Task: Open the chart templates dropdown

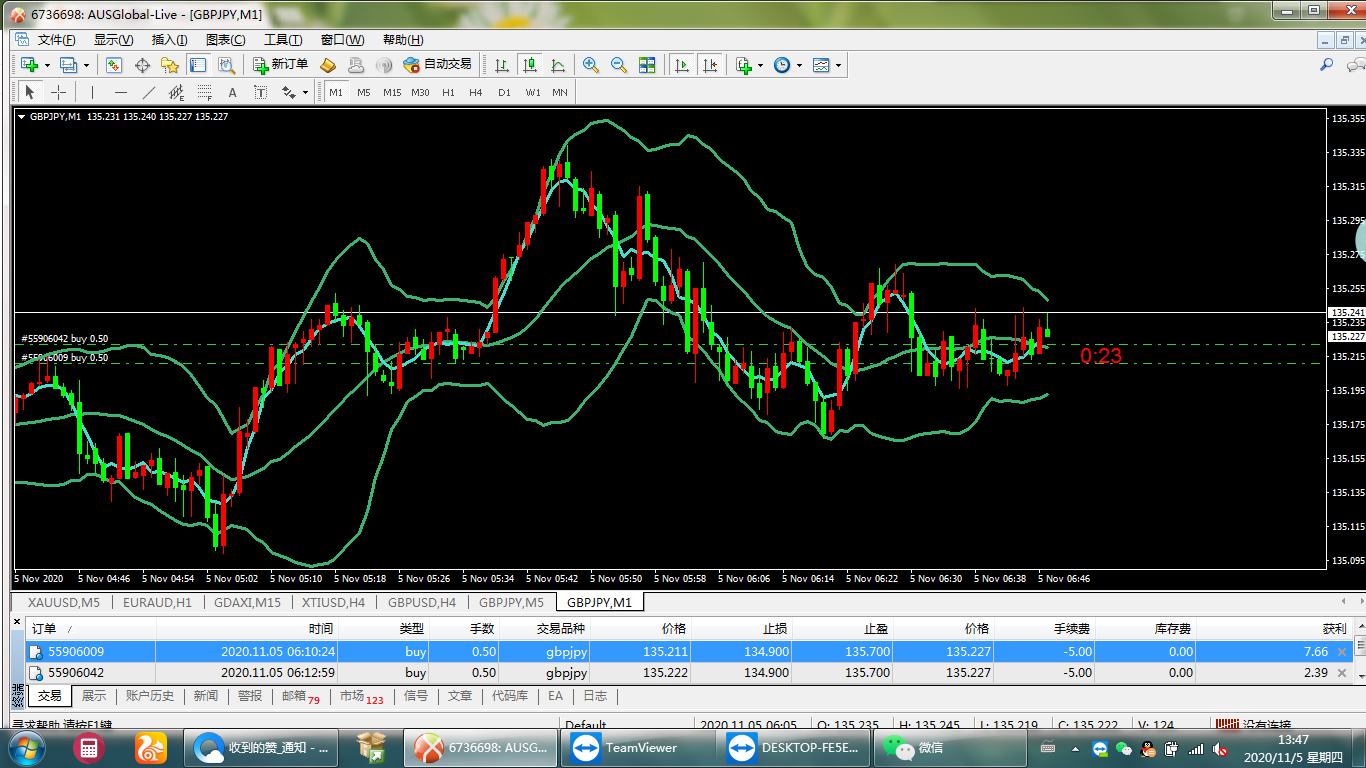Action: click(x=838, y=66)
